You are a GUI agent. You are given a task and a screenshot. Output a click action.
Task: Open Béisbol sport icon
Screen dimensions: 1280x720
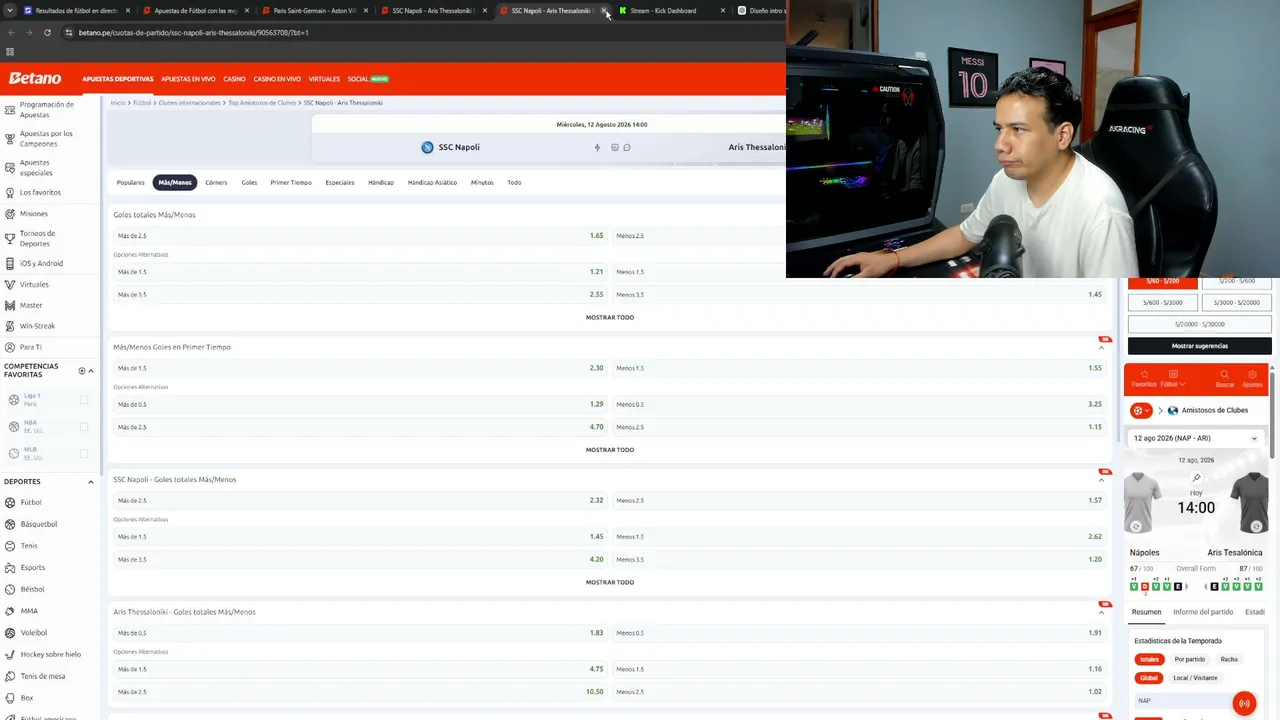click(10, 589)
